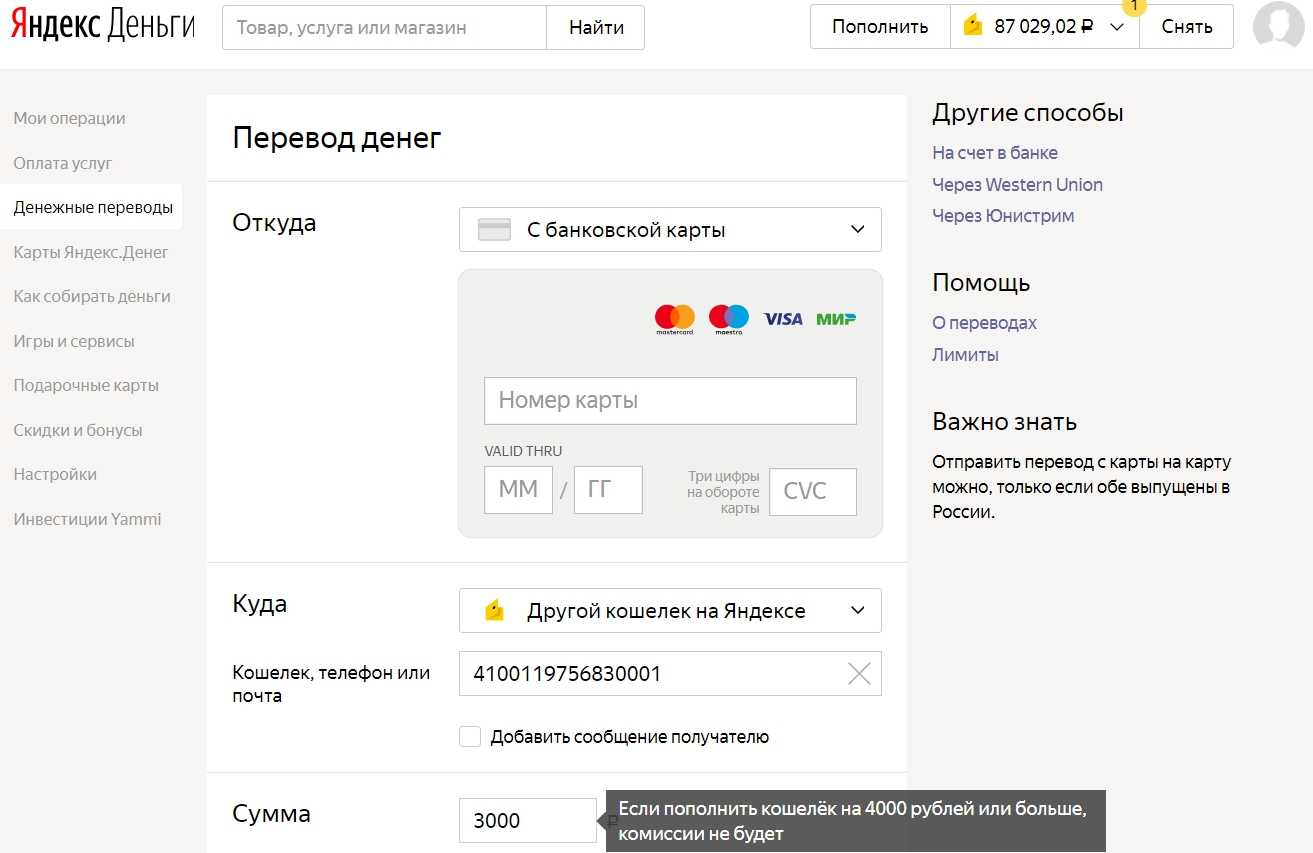The width and height of the screenshot is (1313, 853).
Task: Open Карты Яндекс.Денег section
Action: point(91,252)
